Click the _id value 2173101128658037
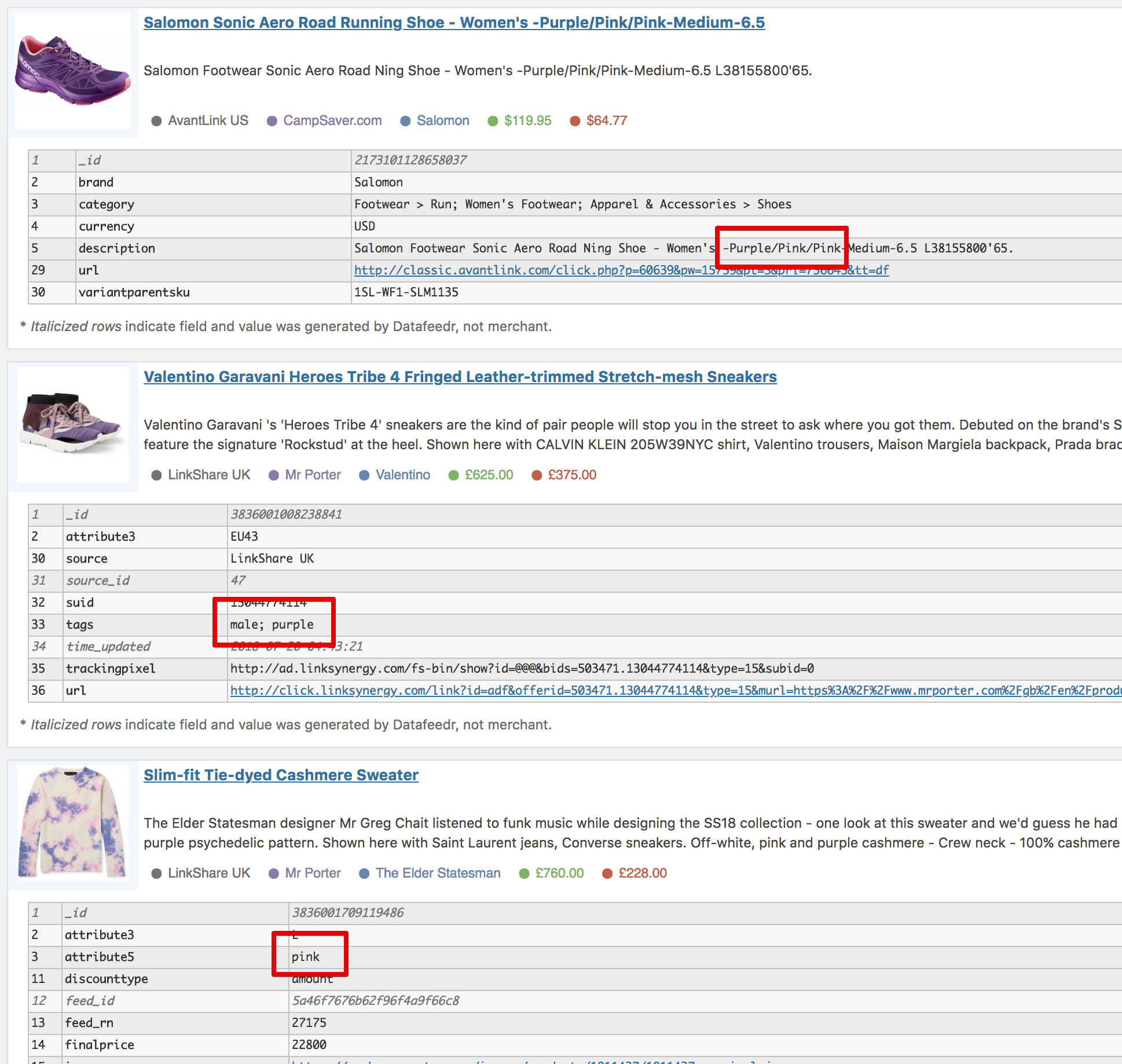The image size is (1122, 1064). (x=410, y=160)
